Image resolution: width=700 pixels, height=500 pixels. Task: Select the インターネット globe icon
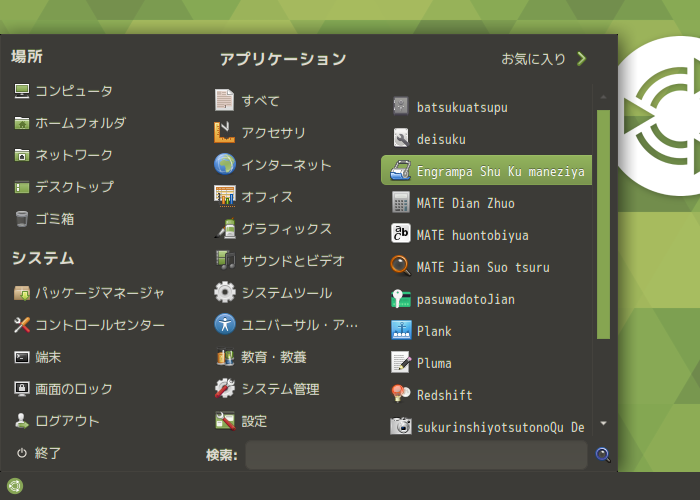point(225,164)
